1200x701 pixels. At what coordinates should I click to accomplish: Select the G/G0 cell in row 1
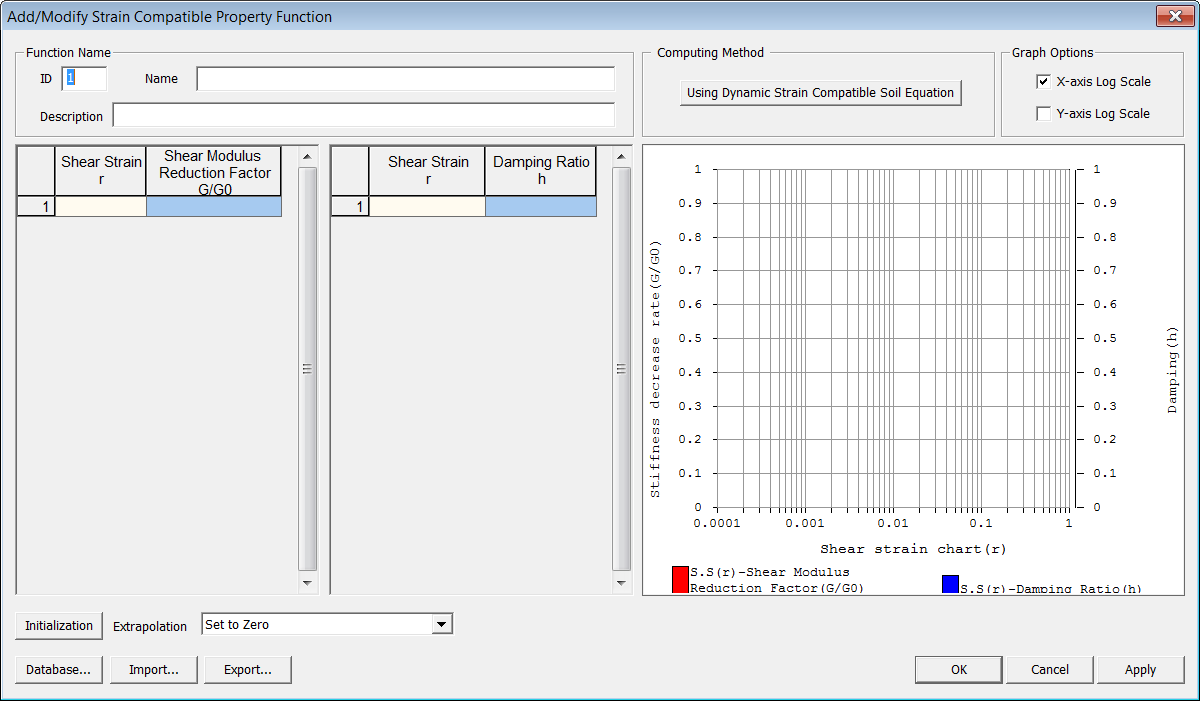tap(213, 207)
